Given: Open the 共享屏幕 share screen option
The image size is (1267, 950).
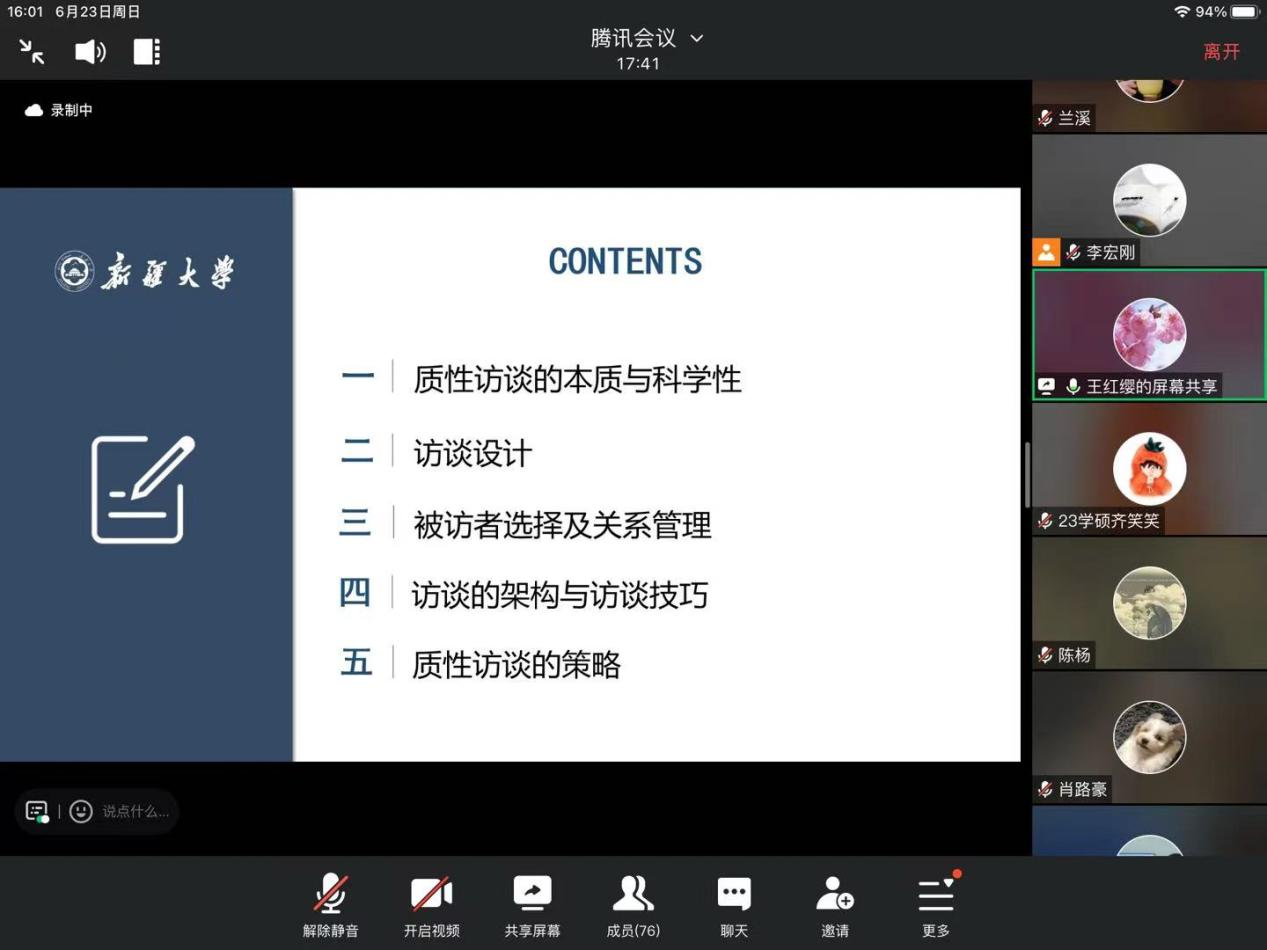Looking at the screenshot, I should point(532,907).
